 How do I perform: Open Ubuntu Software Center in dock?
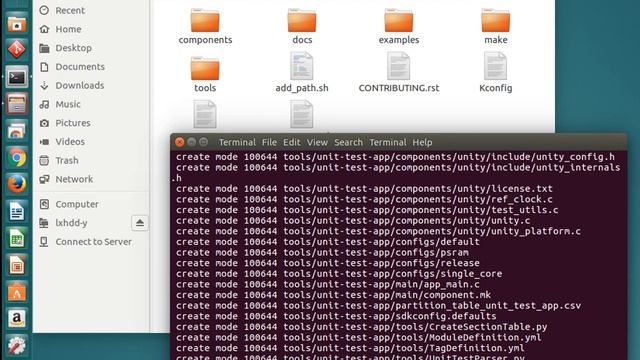[17, 292]
